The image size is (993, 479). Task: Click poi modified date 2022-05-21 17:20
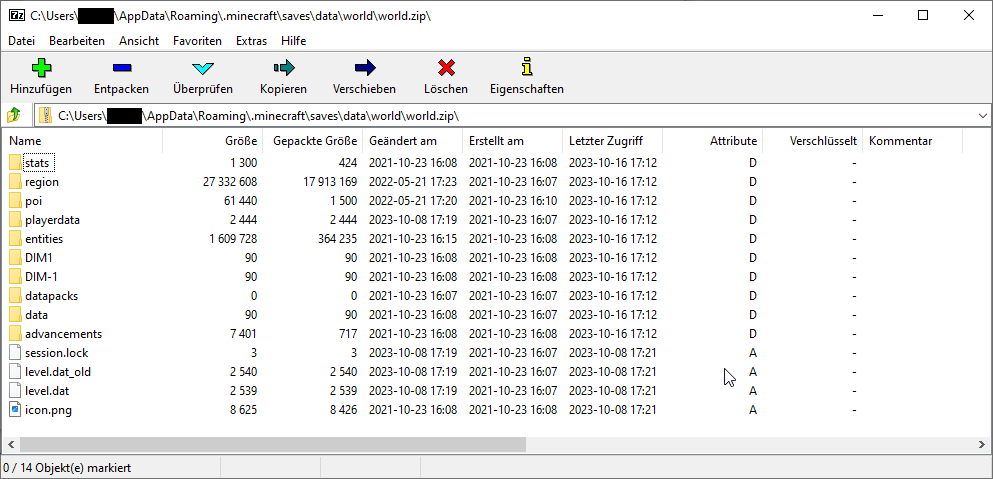(413, 201)
